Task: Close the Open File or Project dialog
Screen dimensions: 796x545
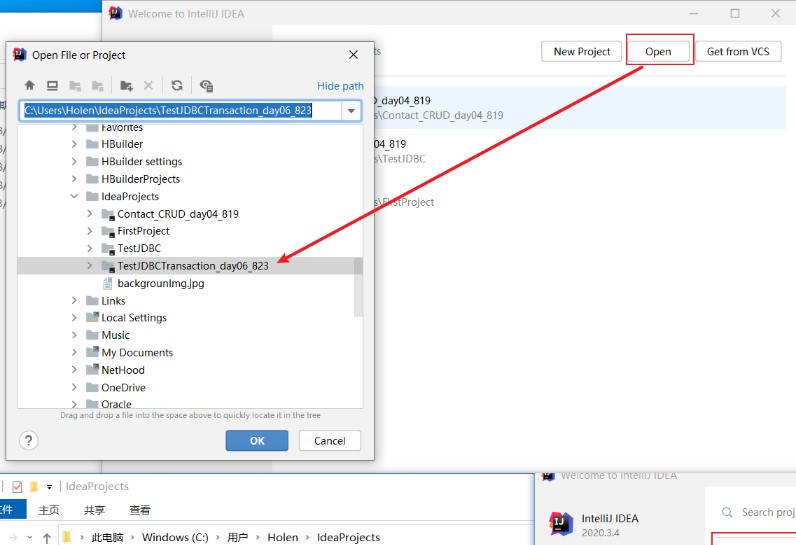Action: click(353, 55)
